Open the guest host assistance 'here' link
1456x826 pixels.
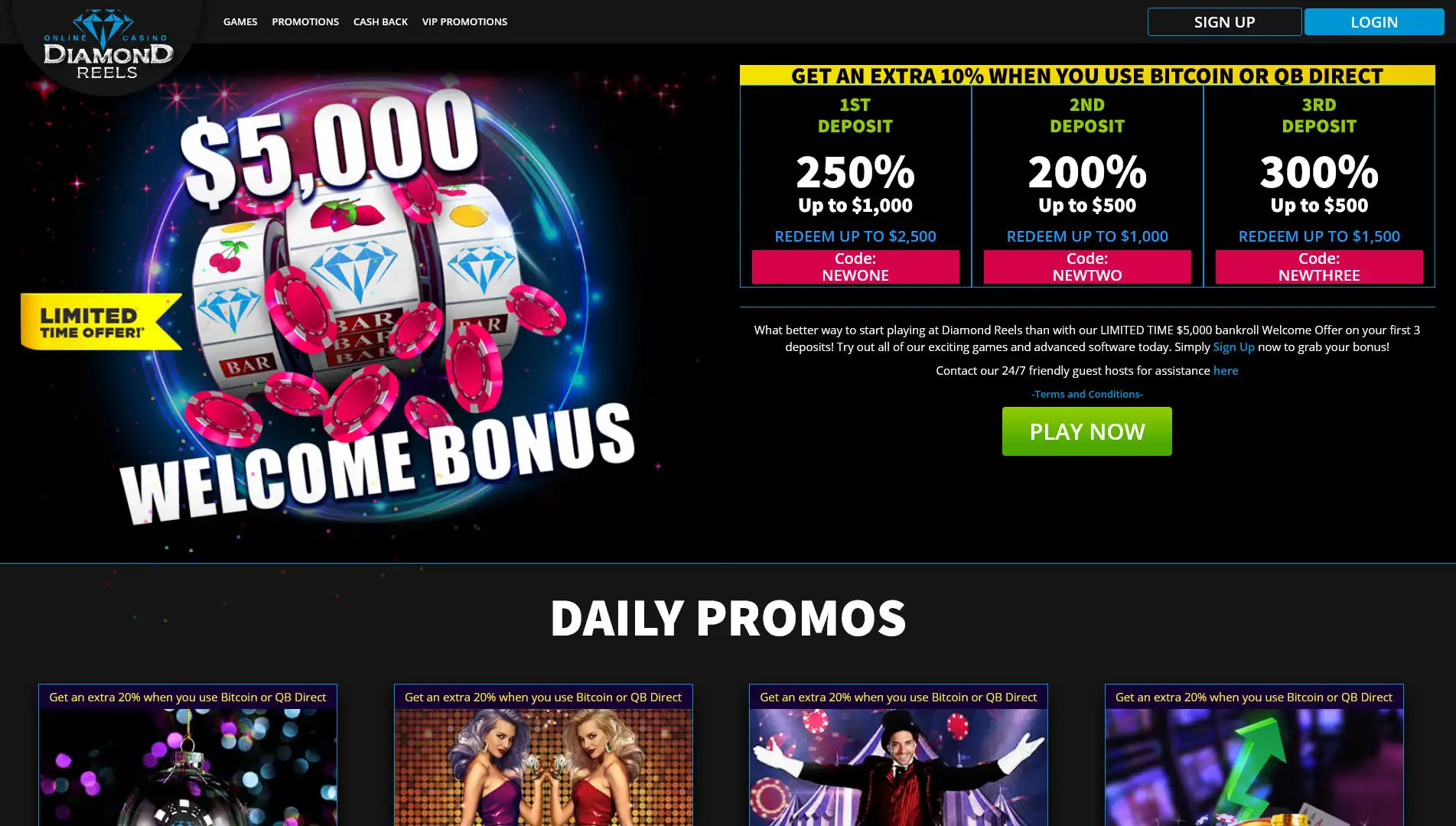tap(1226, 371)
